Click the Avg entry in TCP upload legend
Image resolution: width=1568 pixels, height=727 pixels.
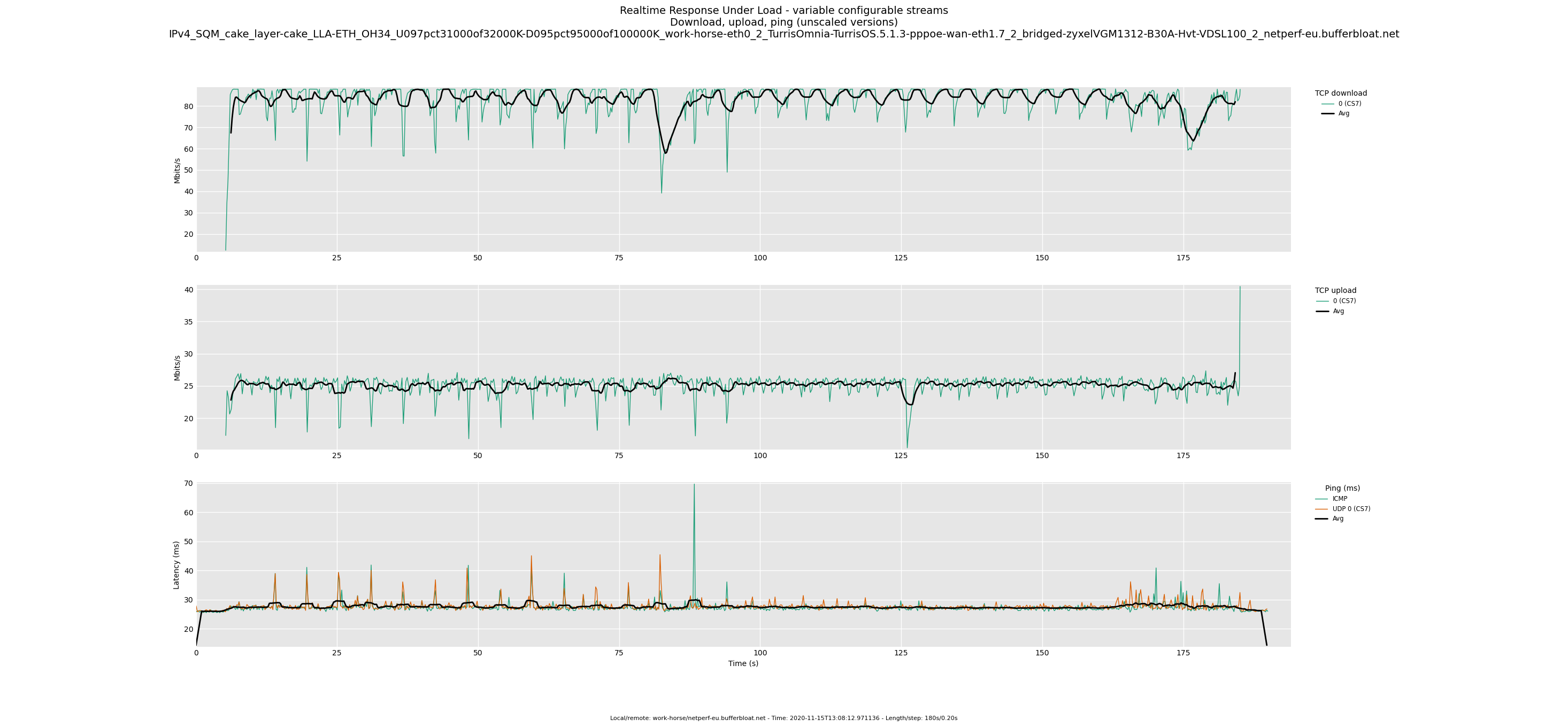click(1338, 312)
